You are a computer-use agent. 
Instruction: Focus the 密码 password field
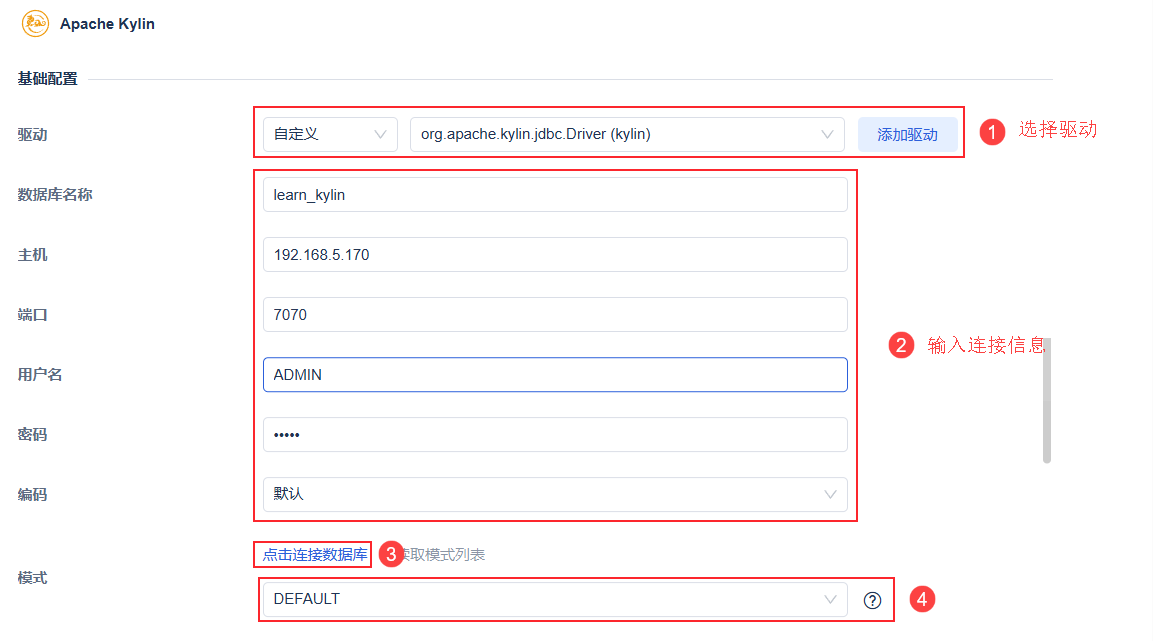tap(555, 435)
